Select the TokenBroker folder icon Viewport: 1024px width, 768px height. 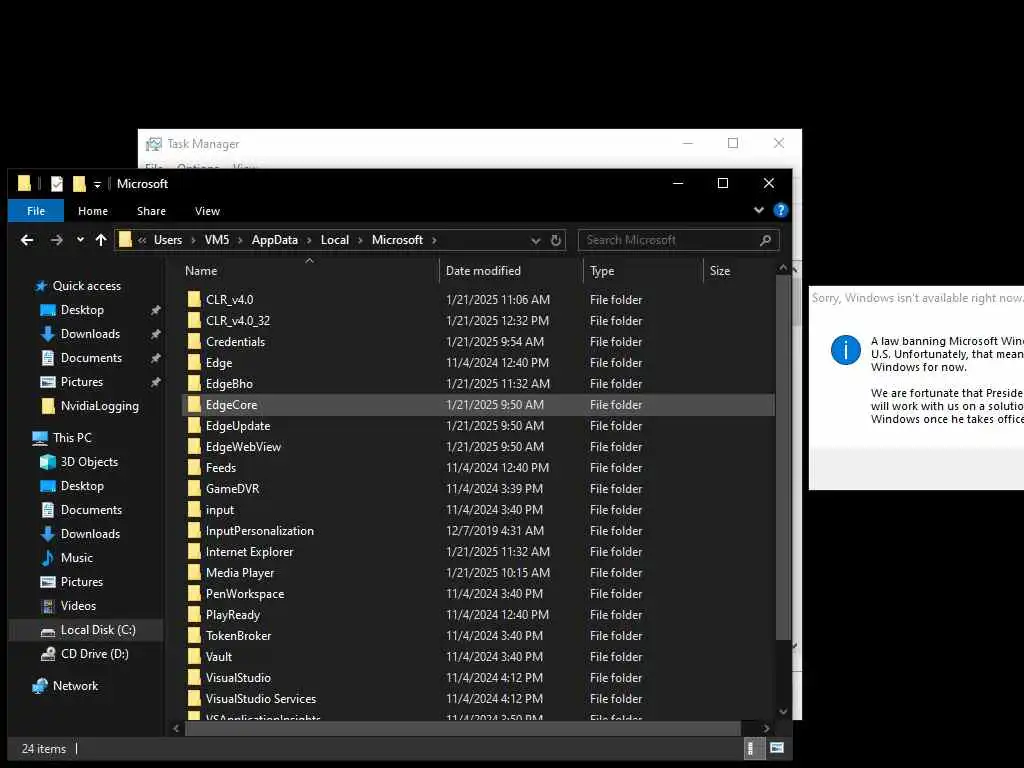(194, 635)
